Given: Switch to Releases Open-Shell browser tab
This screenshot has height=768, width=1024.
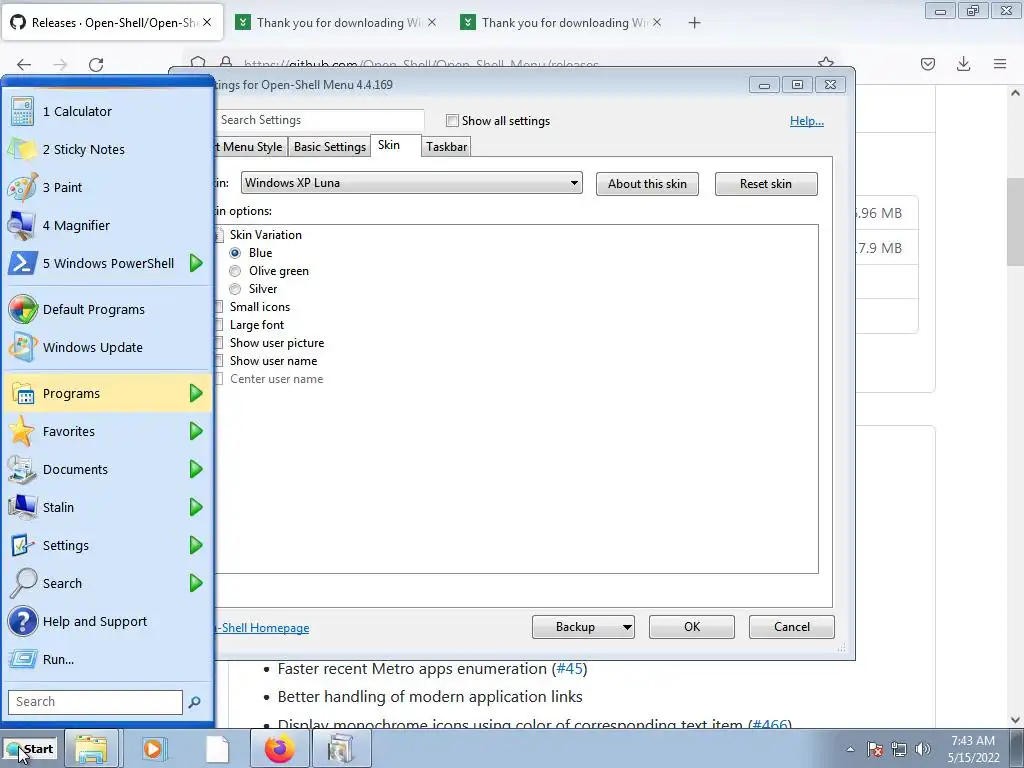Looking at the screenshot, I should pos(112,23).
